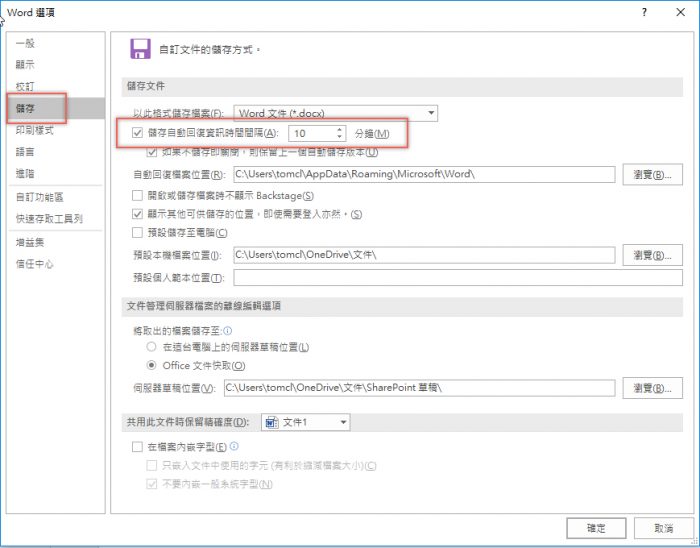Increase AutoRecover minutes with the up arrow
The image size is (700, 548).
click(x=340, y=129)
